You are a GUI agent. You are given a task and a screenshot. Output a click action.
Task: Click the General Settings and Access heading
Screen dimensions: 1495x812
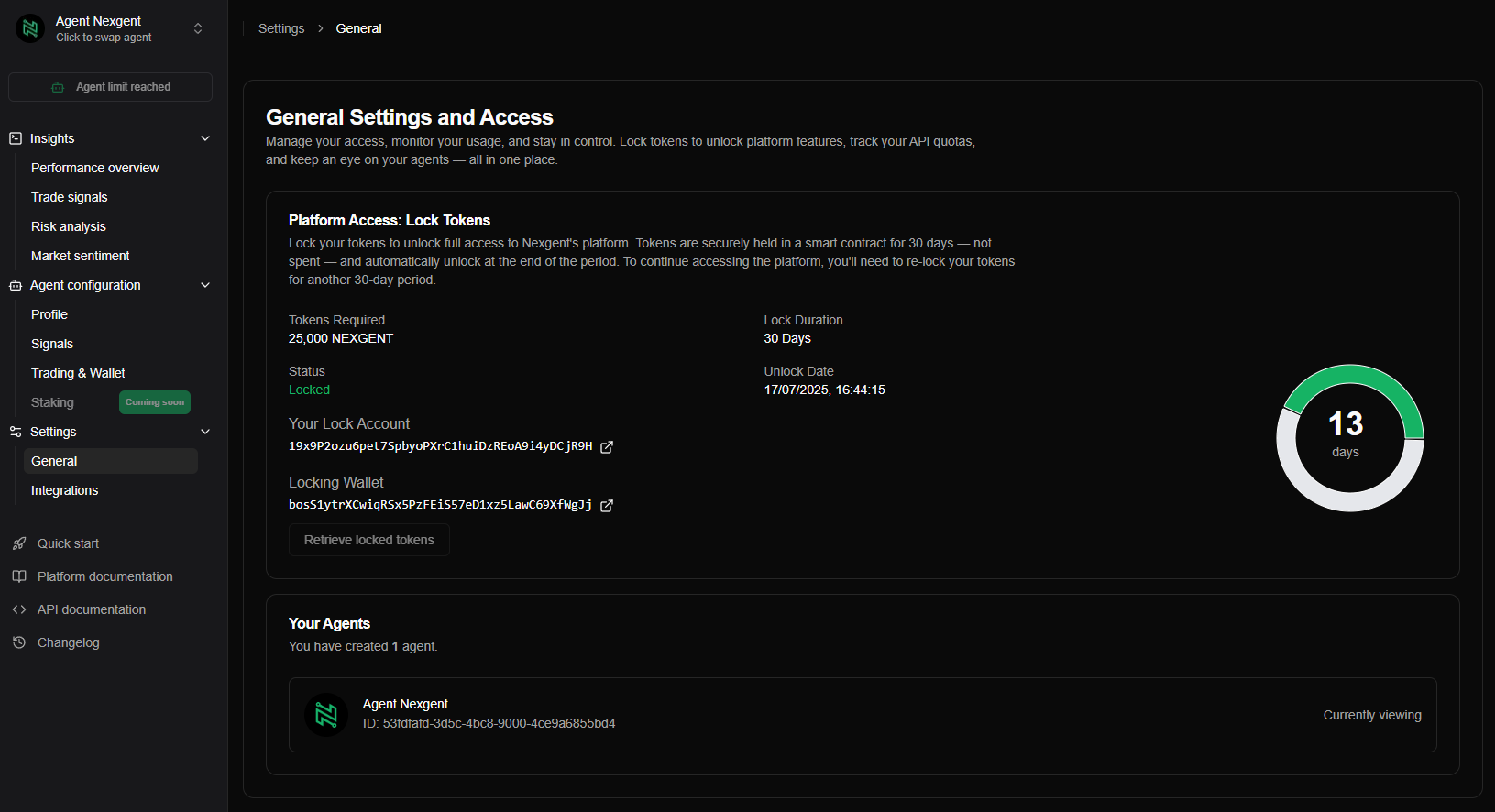coord(410,117)
